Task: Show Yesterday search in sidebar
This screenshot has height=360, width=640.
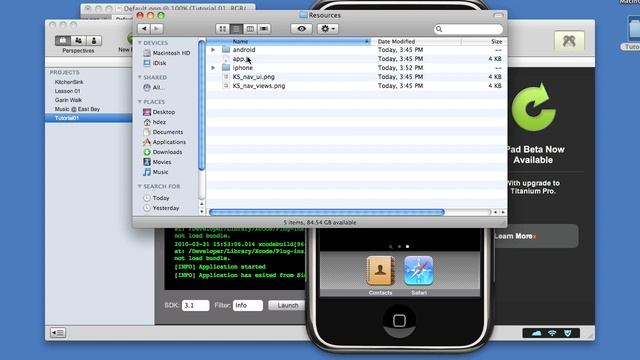Action: (x=161, y=208)
